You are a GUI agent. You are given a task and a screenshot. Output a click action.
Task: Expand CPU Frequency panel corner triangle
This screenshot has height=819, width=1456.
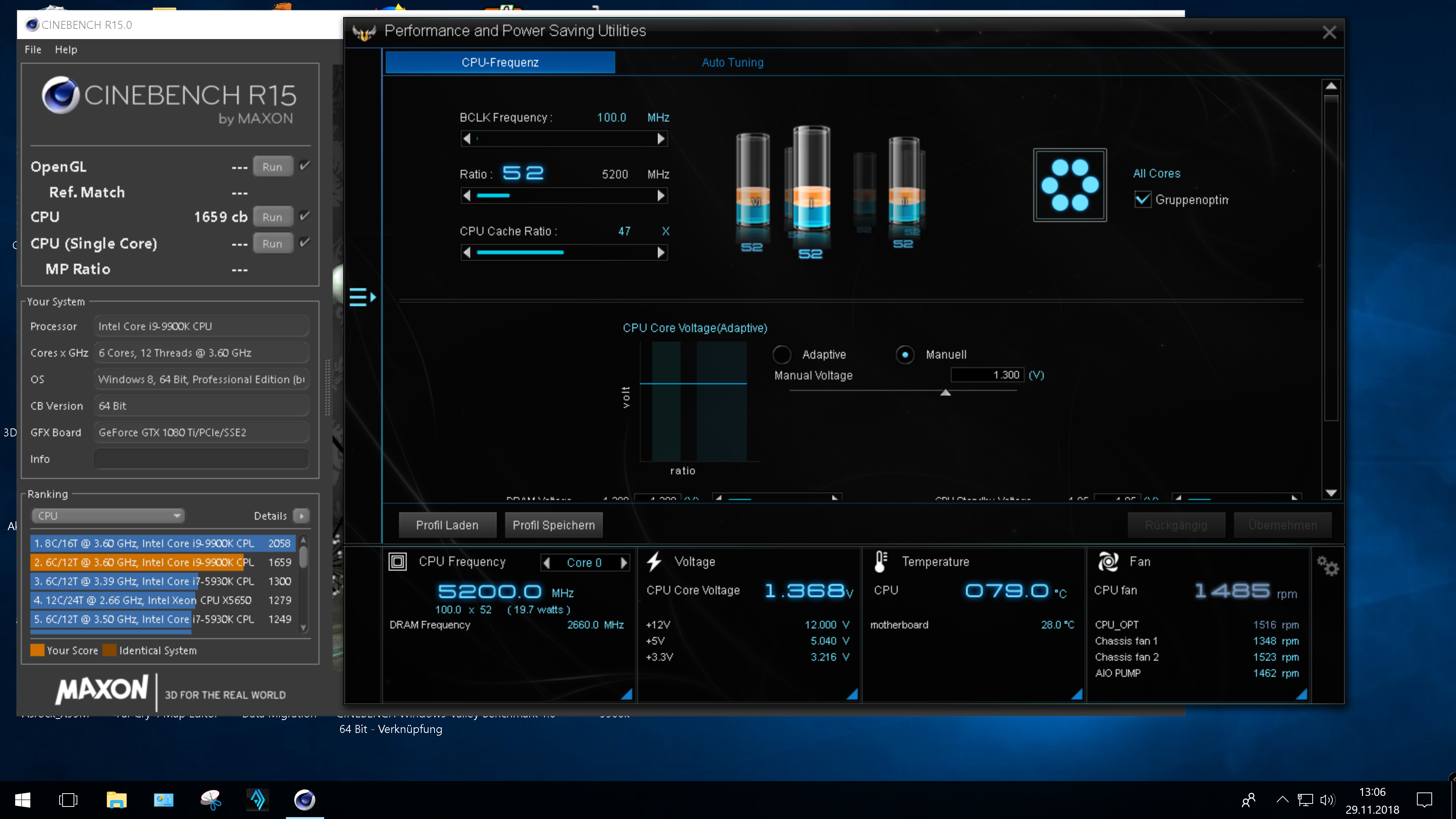click(x=626, y=694)
